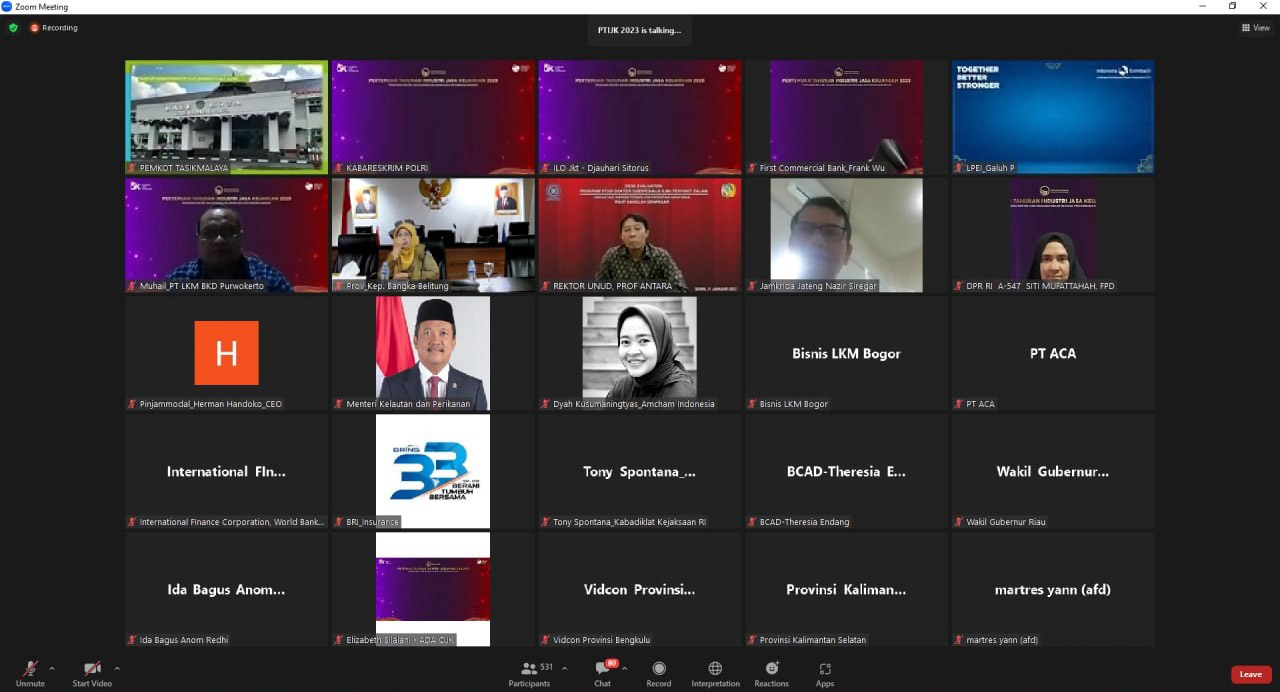Select the BRI_Insurance participant tile

point(433,471)
